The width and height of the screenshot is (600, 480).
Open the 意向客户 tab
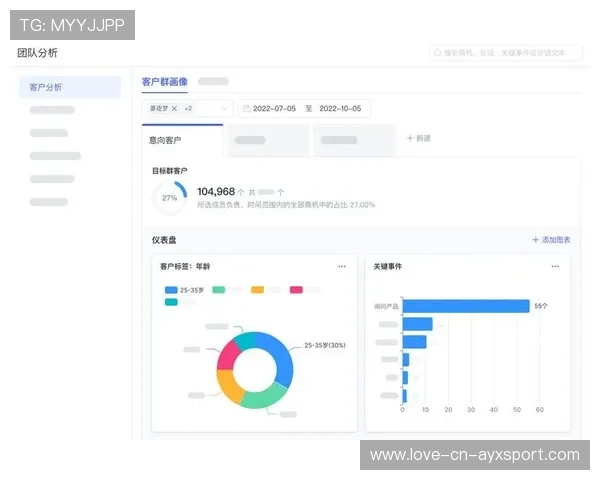tap(165, 140)
